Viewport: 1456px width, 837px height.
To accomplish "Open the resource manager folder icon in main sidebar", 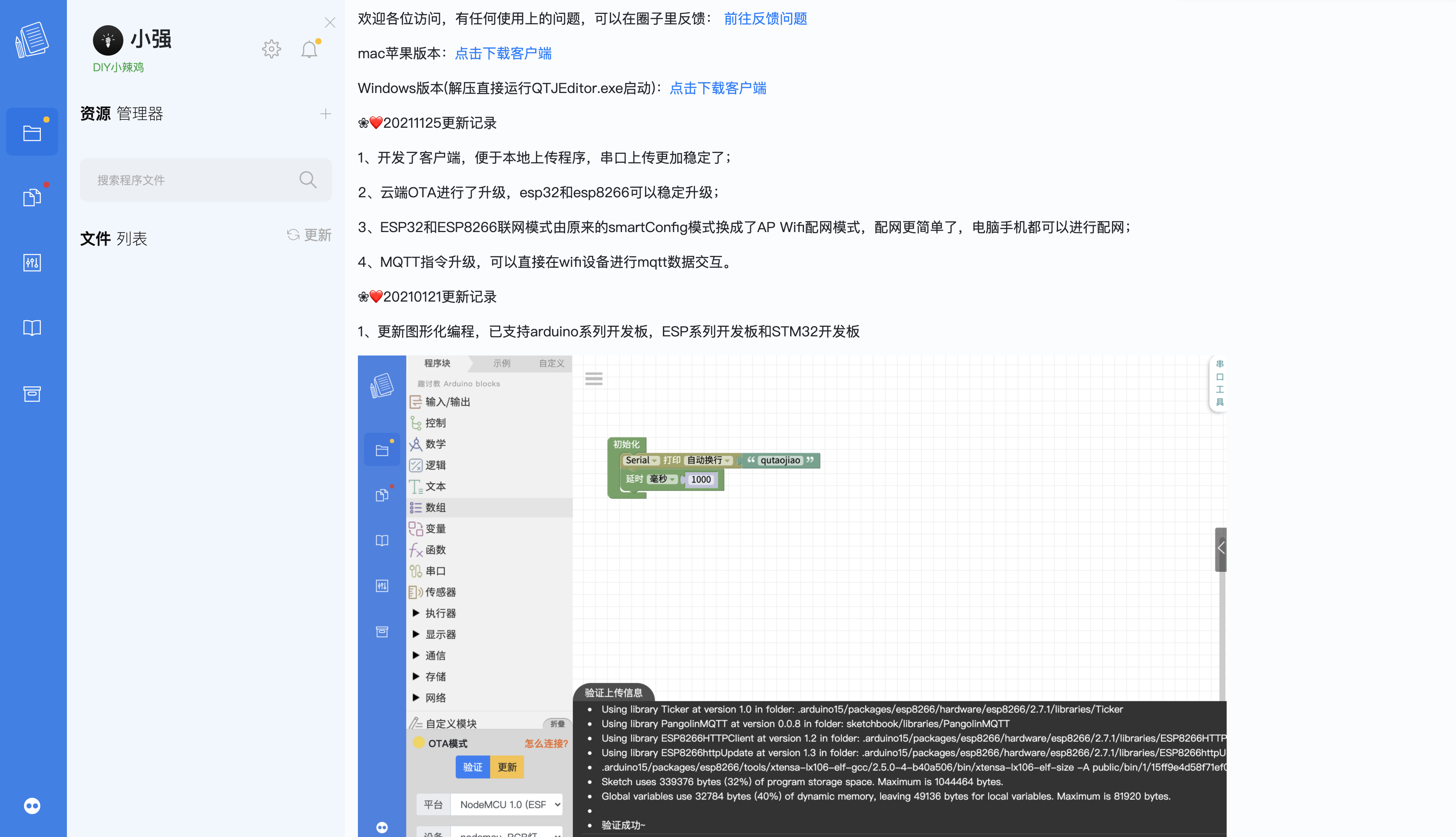I will point(32,132).
